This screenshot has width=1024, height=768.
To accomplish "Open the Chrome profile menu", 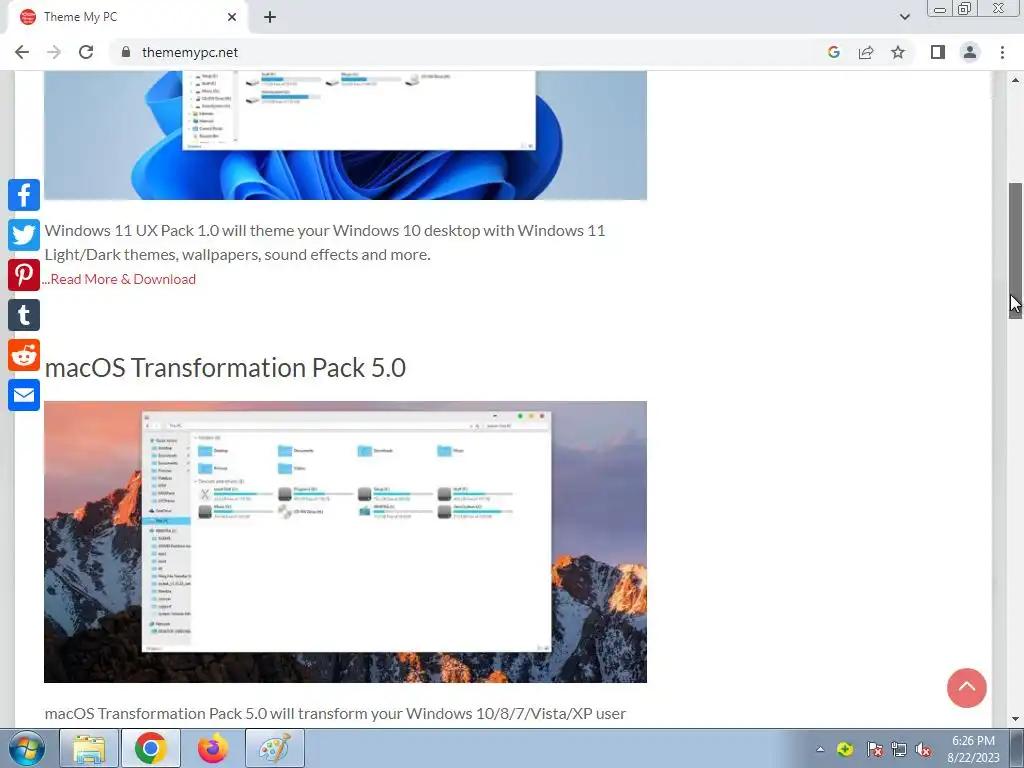I will coord(970,52).
